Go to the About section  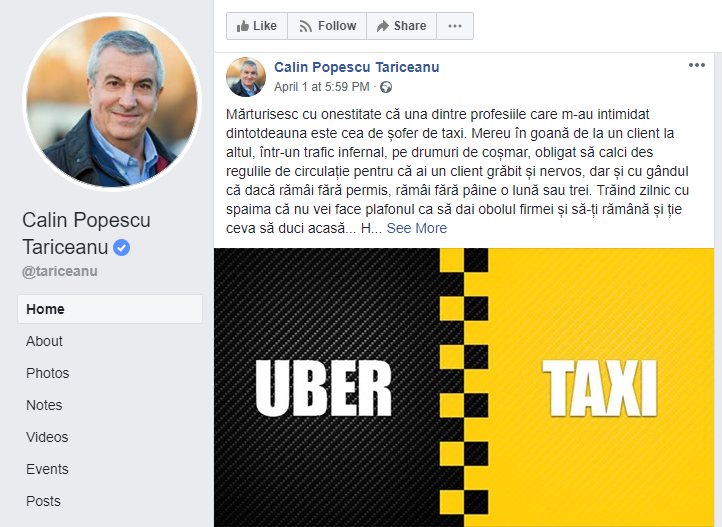pos(44,341)
